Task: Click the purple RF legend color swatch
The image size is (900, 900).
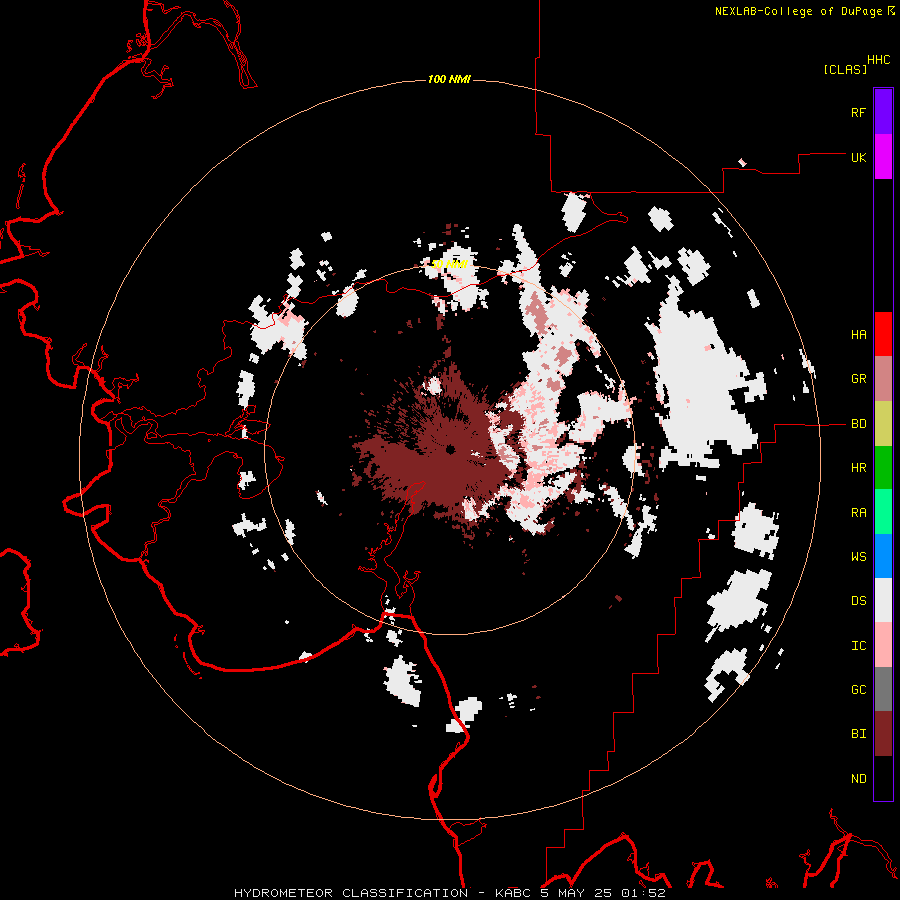Action: click(883, 112)
